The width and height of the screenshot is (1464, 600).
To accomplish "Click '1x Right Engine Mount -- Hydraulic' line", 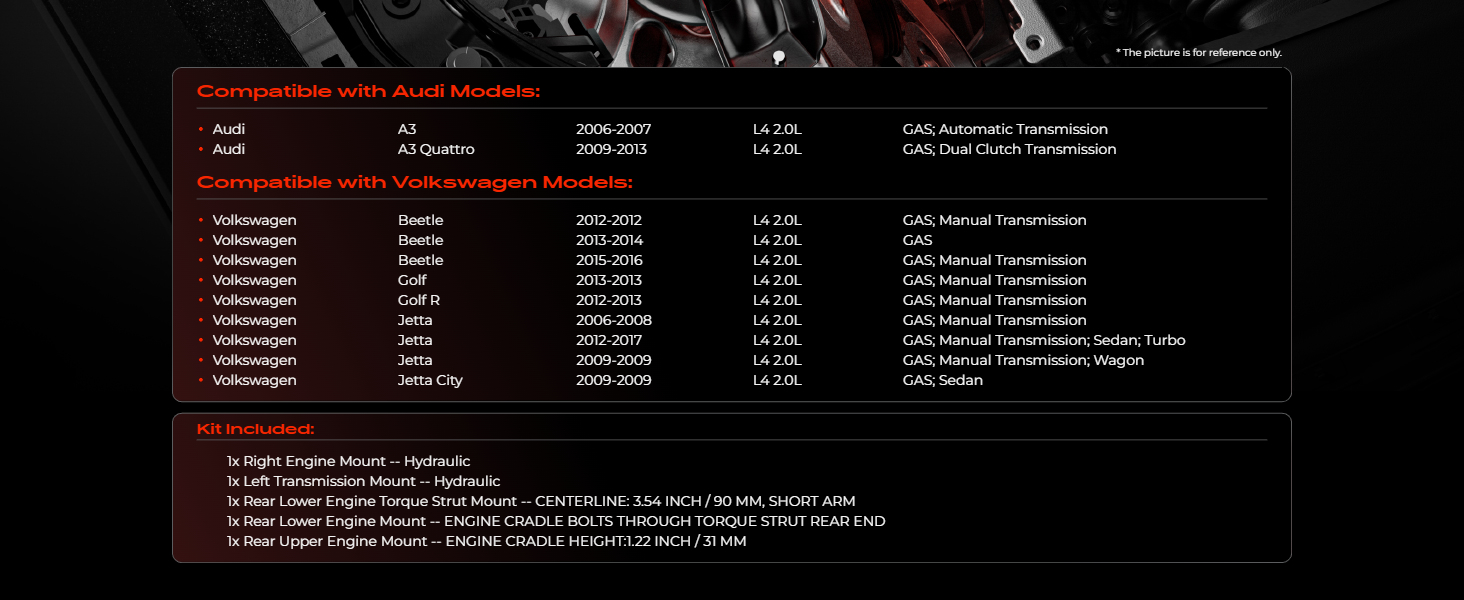I will pos(348,462).
